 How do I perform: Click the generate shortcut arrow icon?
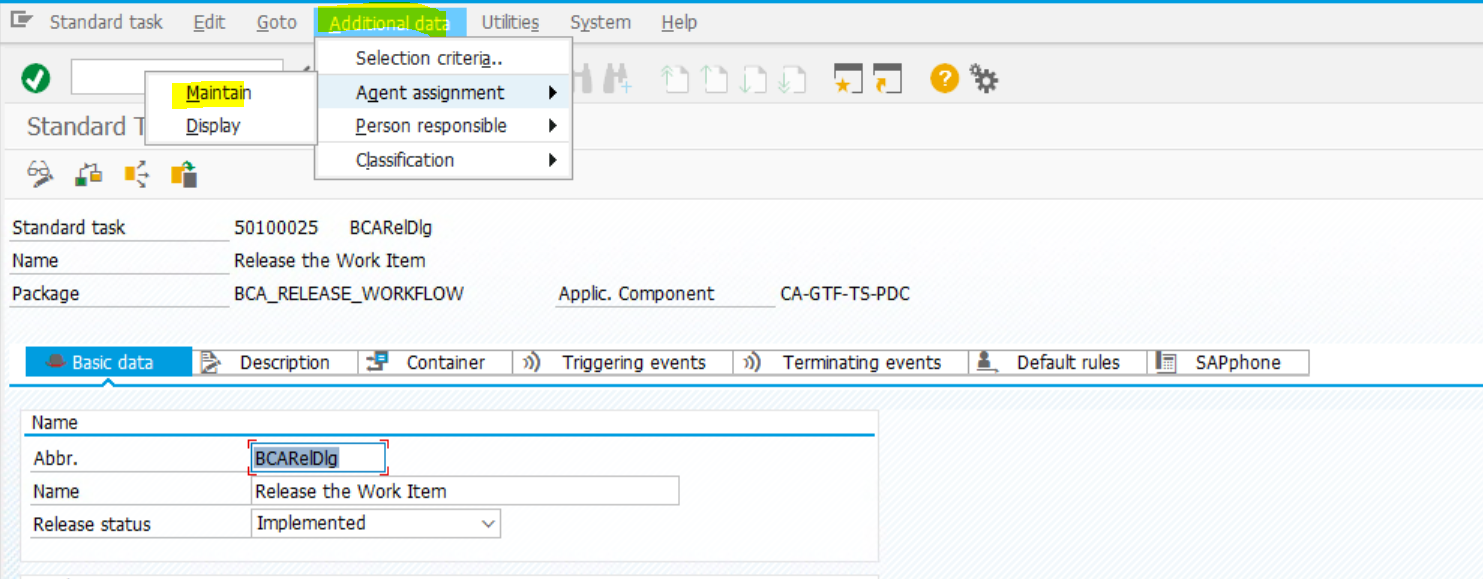[887, 78]
